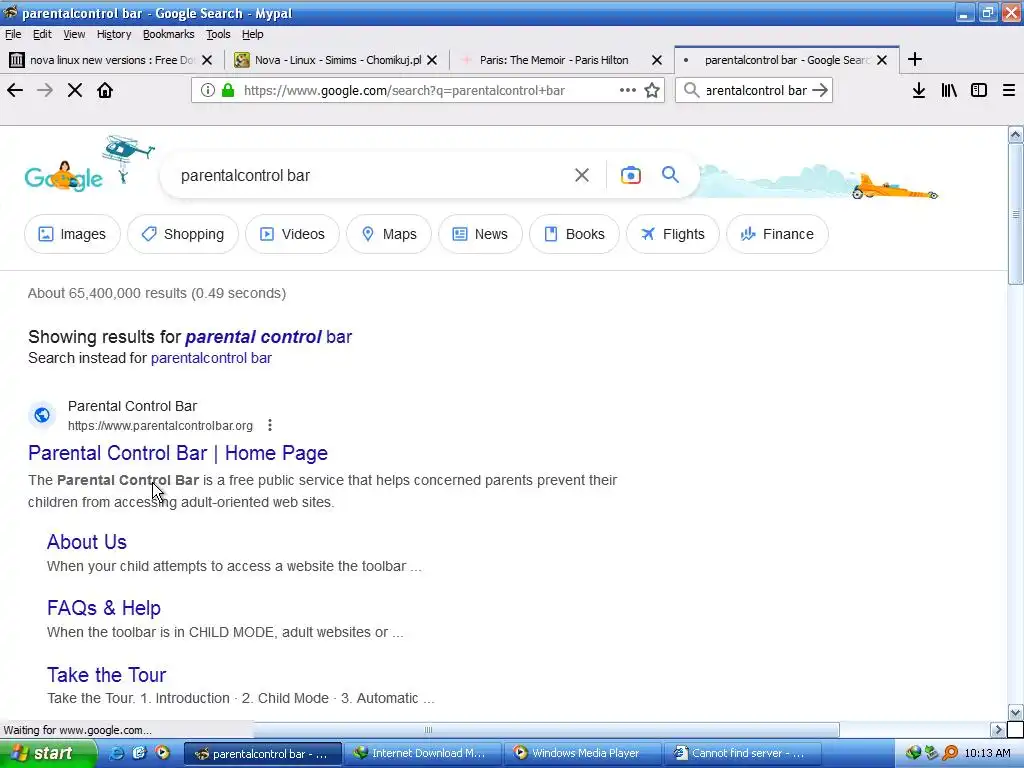This screenshot has width=1024, height=768.
Task: Go back to the previous page
Action: click(x=15, y=90)
